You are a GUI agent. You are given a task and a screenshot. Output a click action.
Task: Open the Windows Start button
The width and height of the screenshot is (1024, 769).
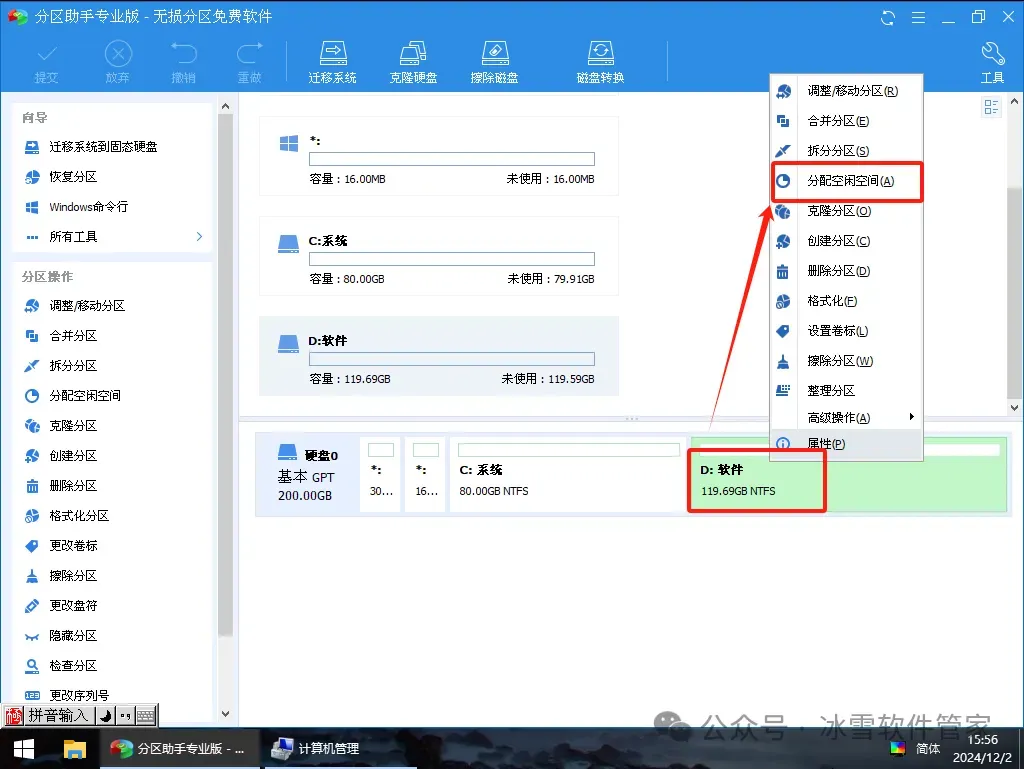point(24,749)
